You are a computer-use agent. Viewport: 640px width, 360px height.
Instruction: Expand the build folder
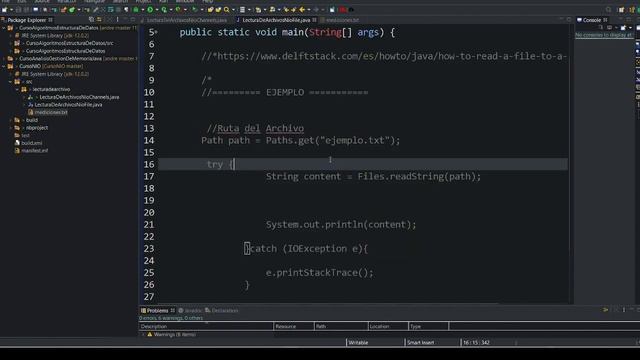point(11,120)
